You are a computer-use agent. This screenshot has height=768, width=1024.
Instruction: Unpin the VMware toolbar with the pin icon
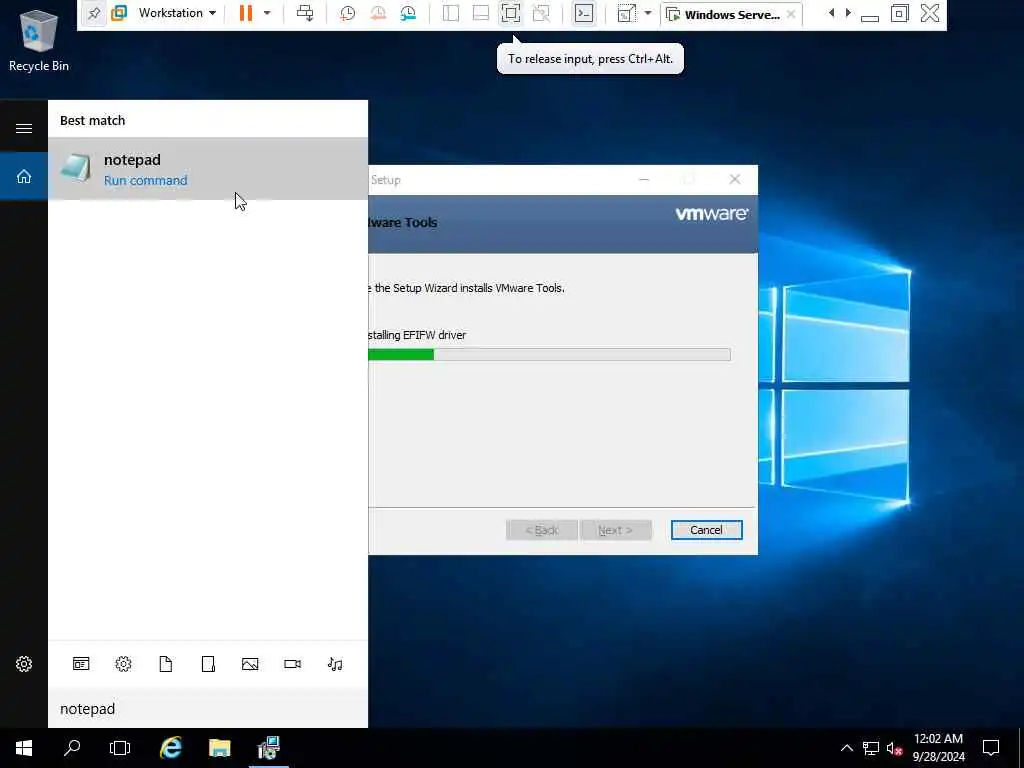(93, 14)
